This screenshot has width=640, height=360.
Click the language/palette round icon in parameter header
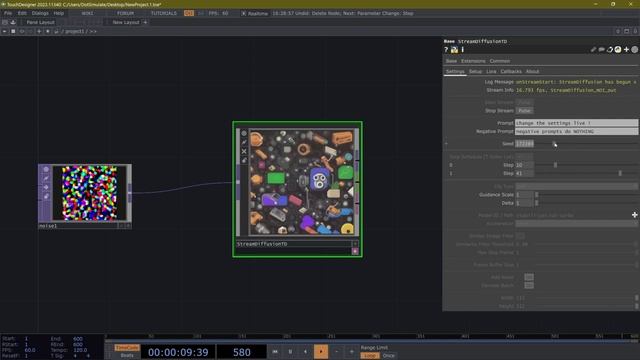618,50
